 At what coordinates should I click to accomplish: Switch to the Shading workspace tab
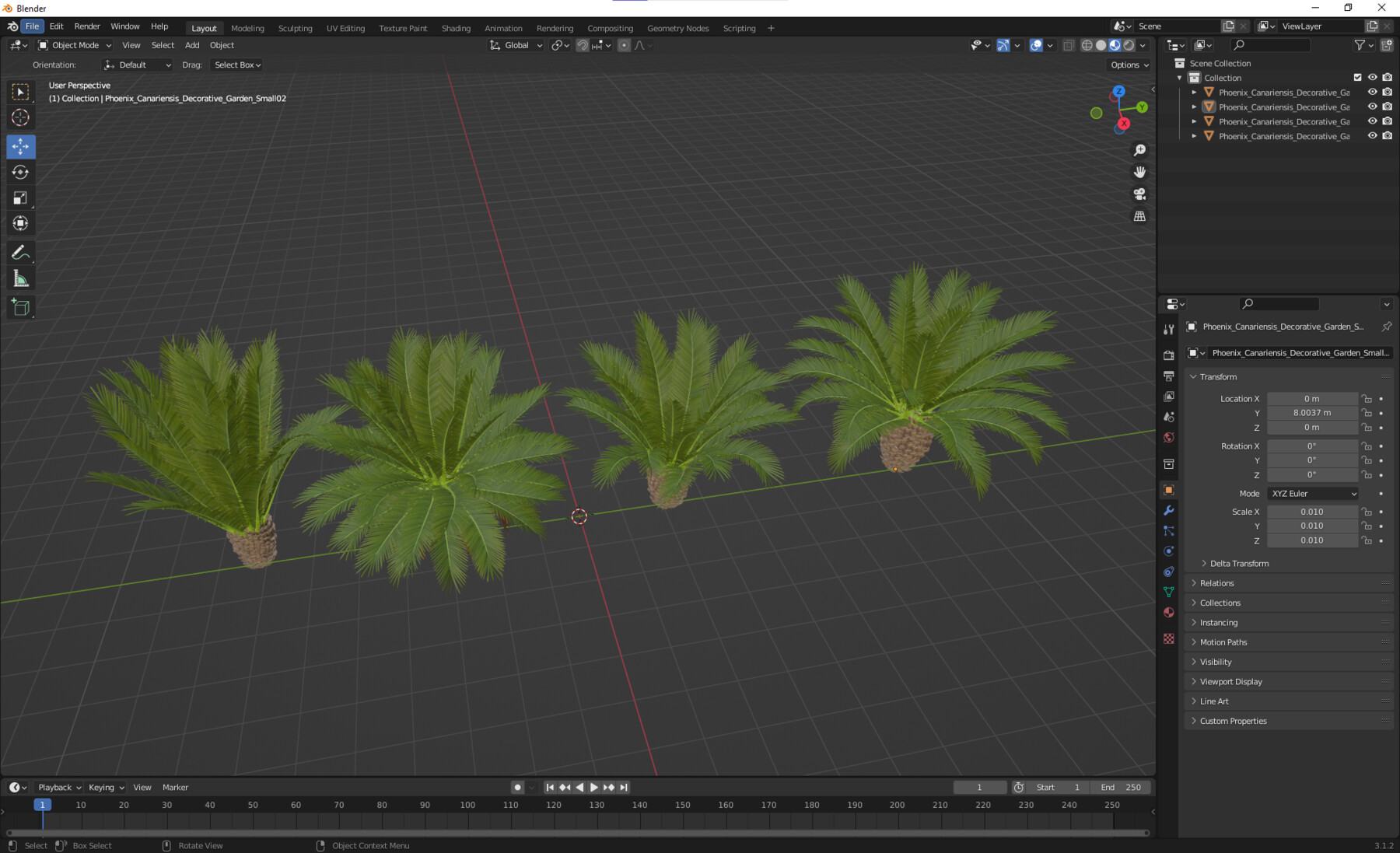coord(456,28)
